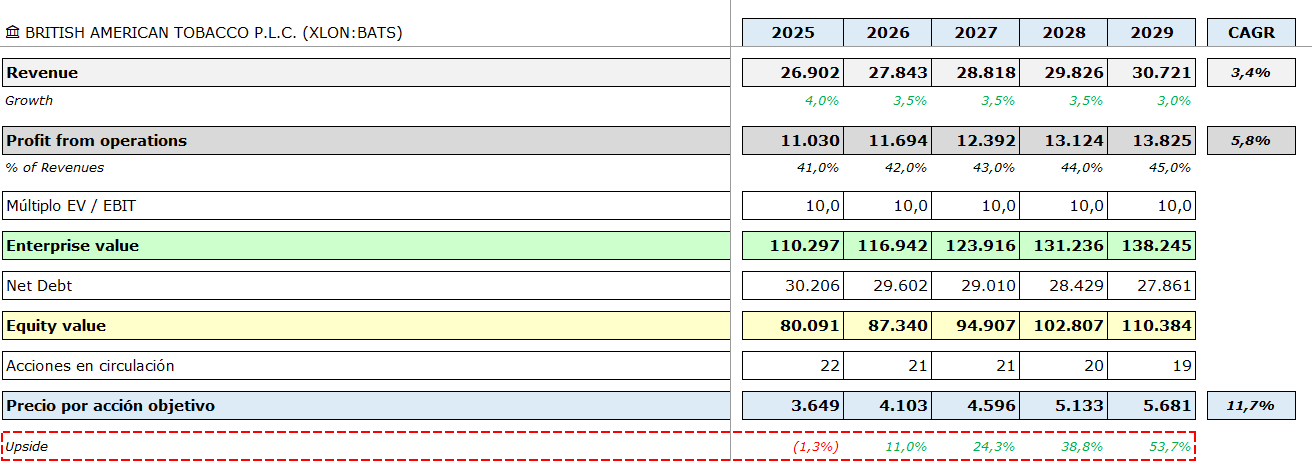Click enterprise value 116.942
This screenshot has width=1312, height=461.
888,246
